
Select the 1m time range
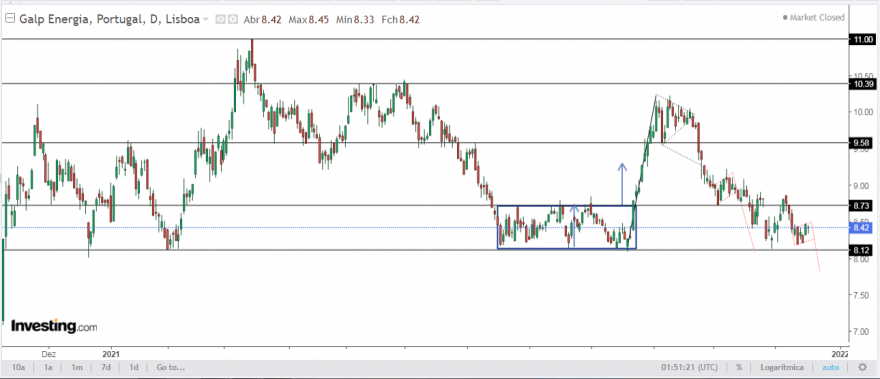tap(77, 368)
